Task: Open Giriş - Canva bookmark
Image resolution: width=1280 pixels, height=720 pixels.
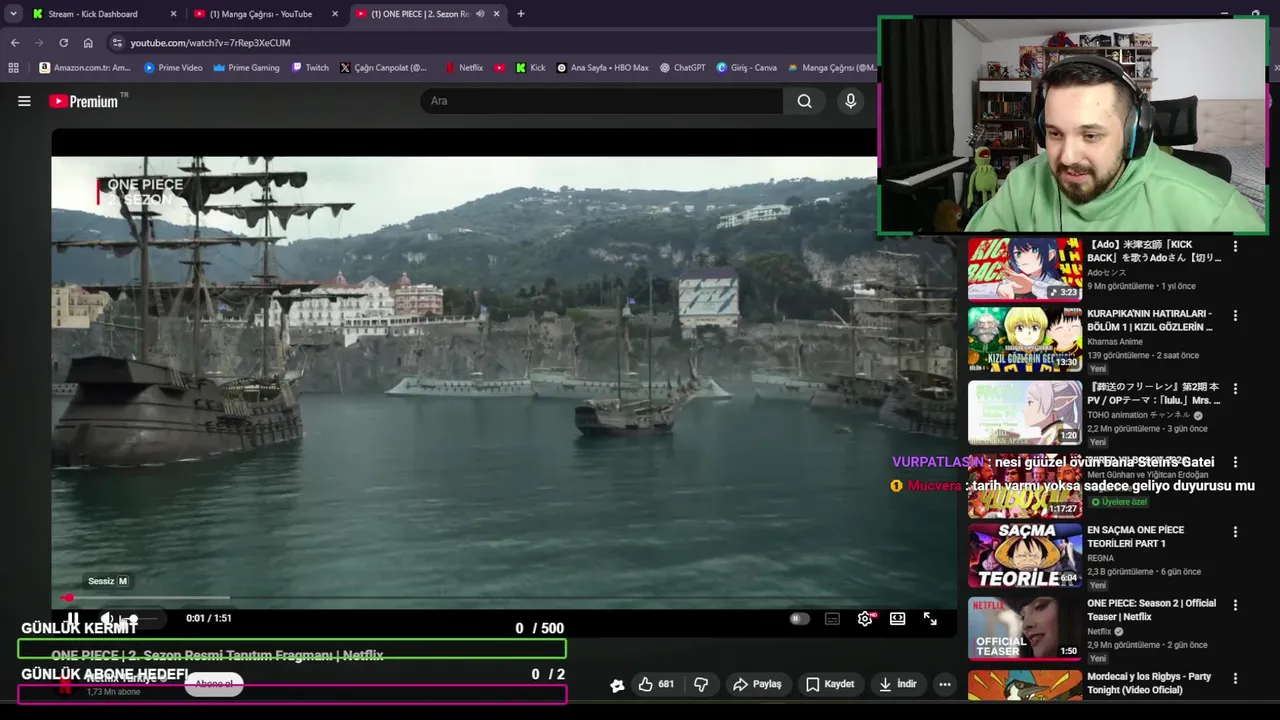Action: tap(746, 68)
